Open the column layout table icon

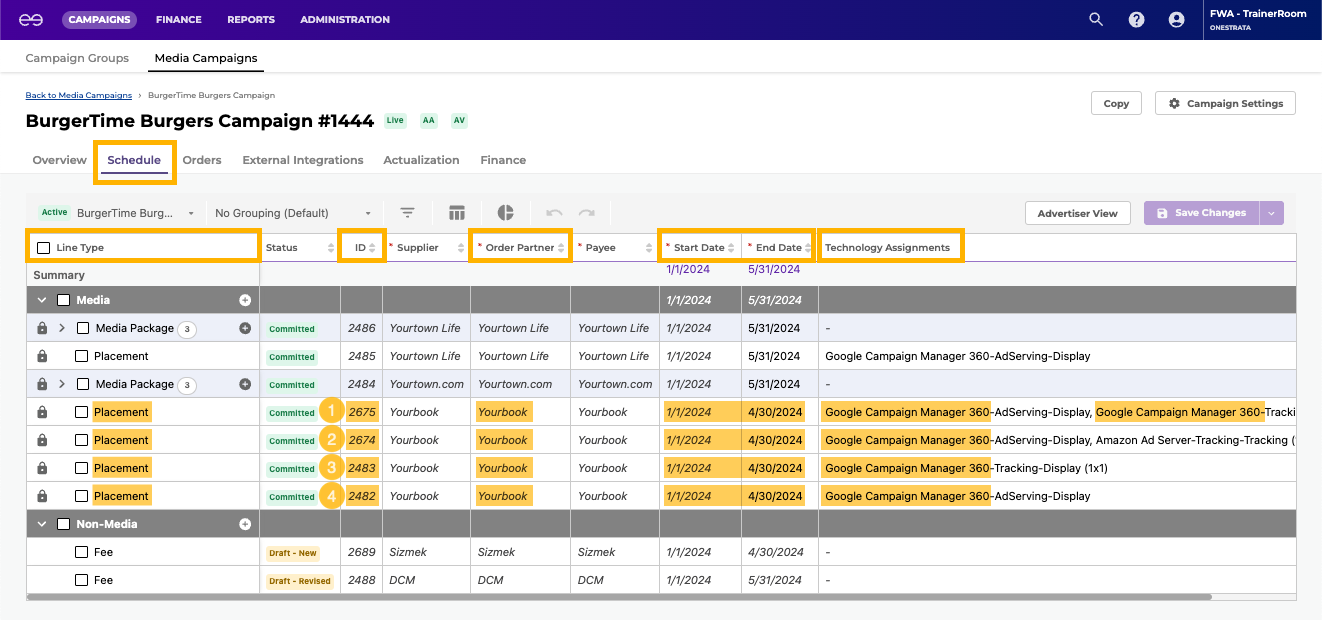pos(457,213)
